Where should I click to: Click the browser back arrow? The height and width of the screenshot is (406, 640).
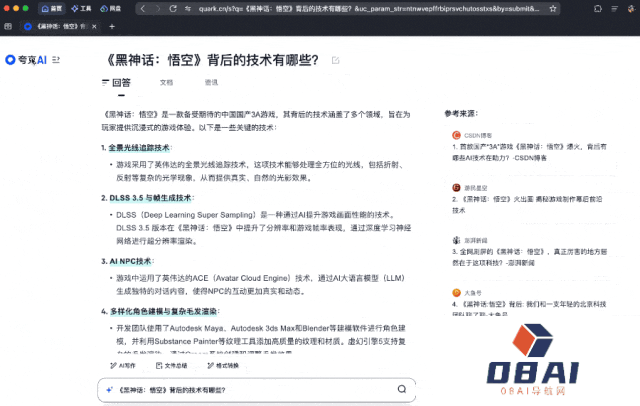point(144,8)
